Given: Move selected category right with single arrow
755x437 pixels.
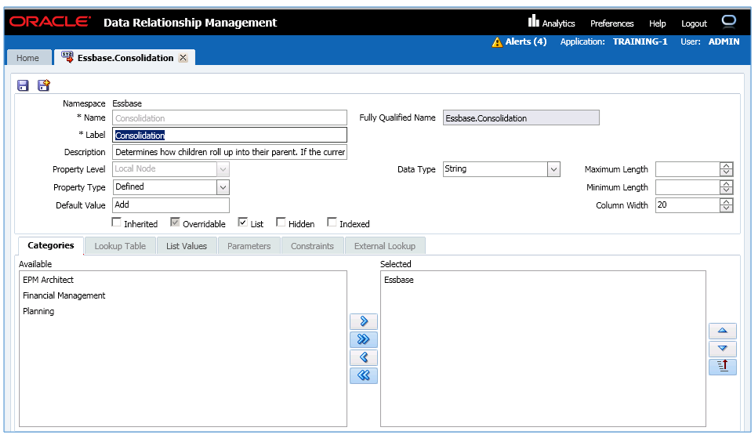Looking at the screenshot, I should pos(364,321).
